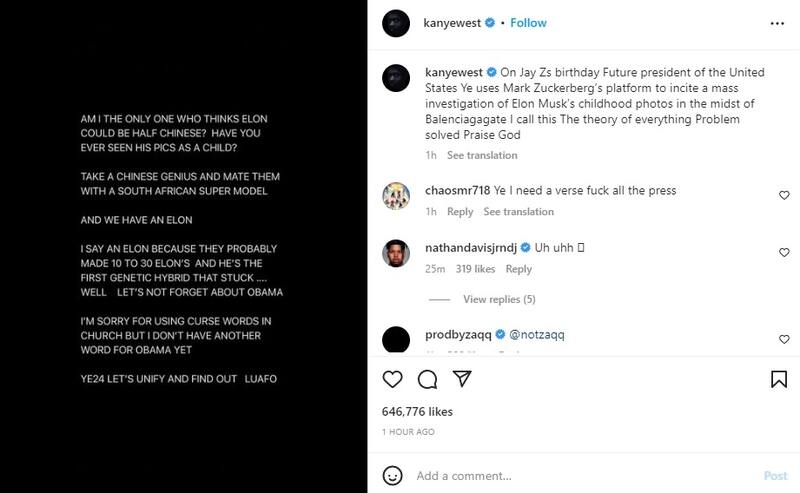Expand View replies (5)

[x=499, y=299]
